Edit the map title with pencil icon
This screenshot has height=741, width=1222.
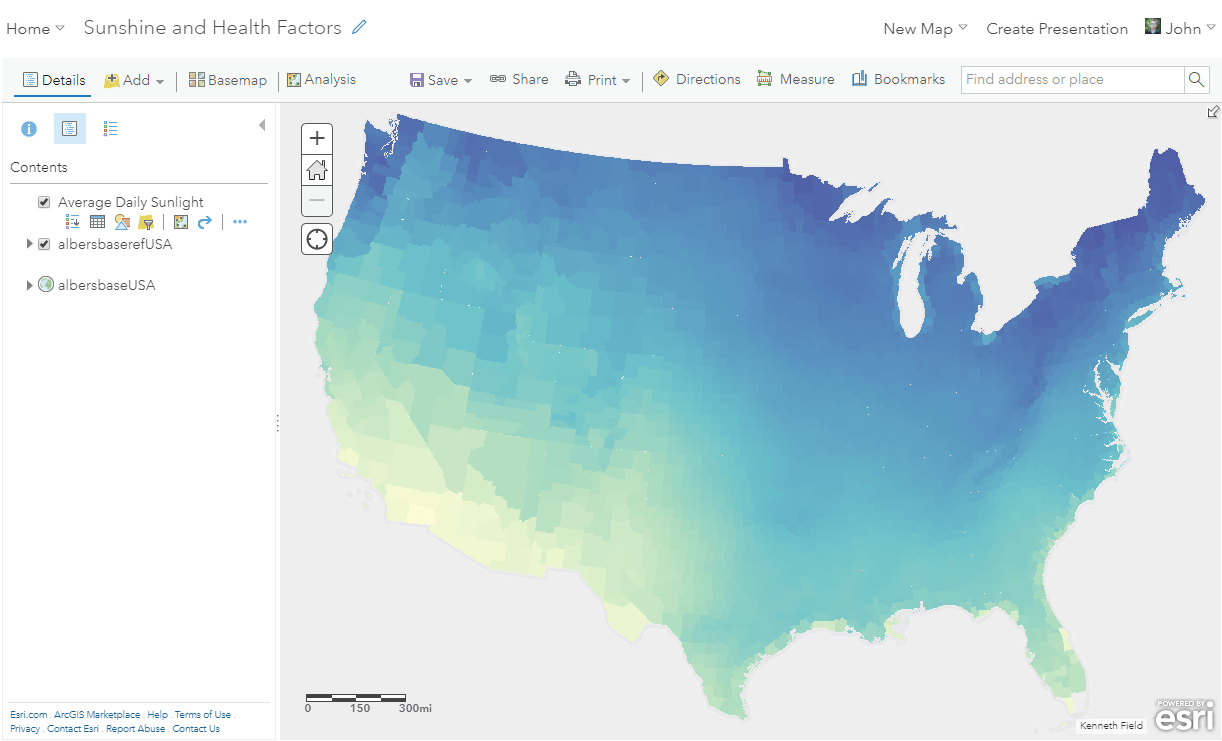tap(359, 27)
